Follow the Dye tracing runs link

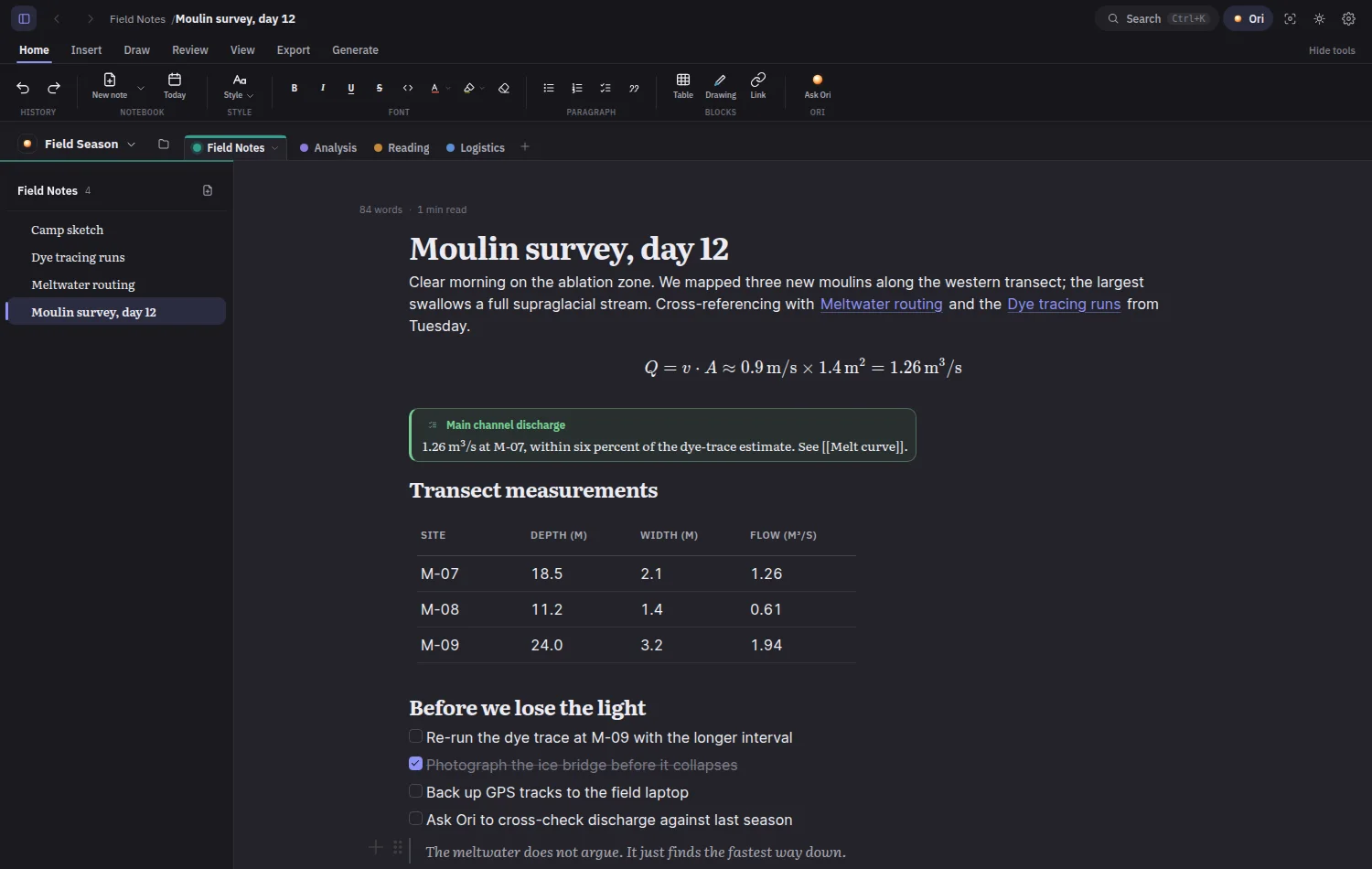[1064, 304]
